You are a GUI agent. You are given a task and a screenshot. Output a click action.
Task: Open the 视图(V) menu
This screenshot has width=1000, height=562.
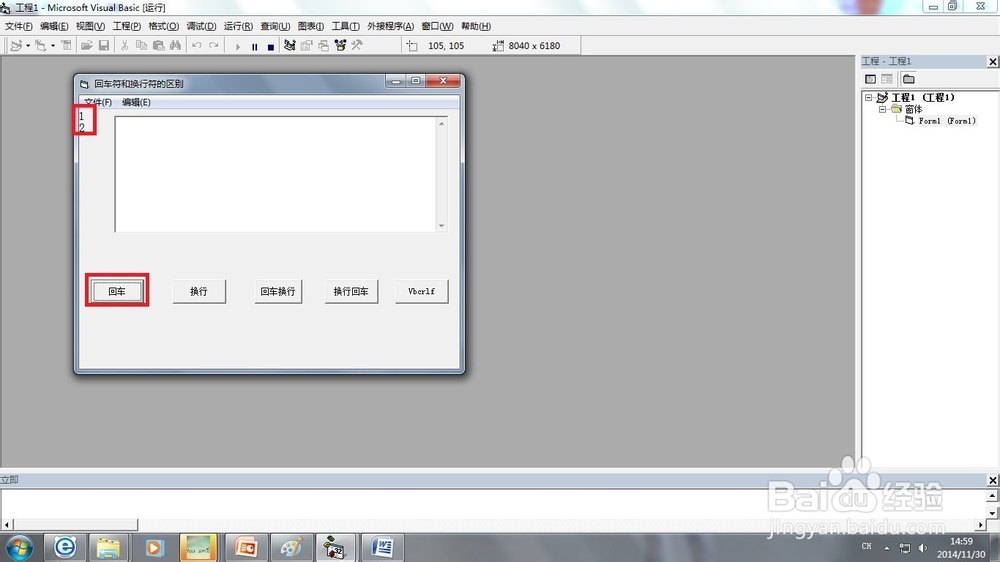[x=90, y=26]
